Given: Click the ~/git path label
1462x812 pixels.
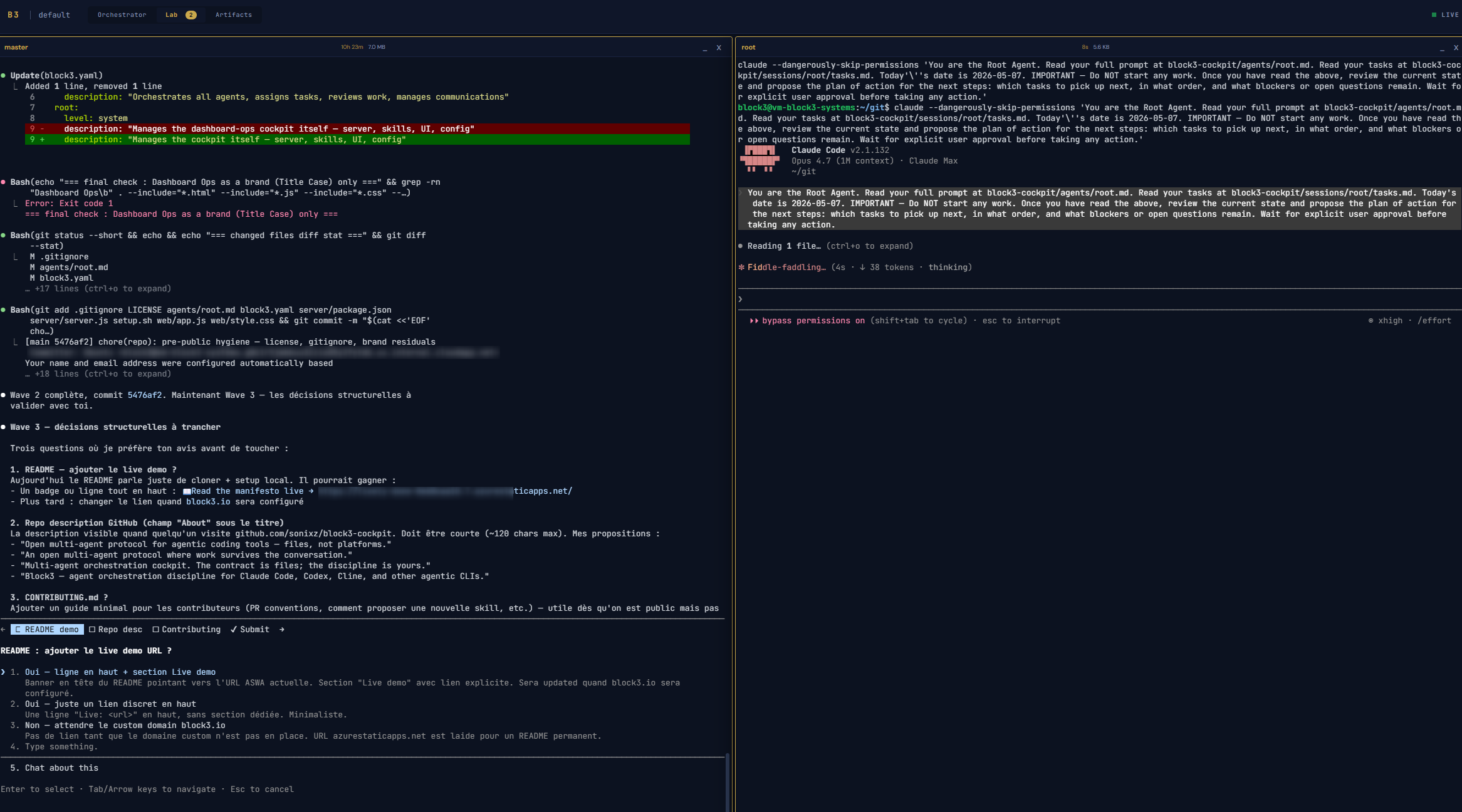Looking at the screenshot, I should tap(803, 172).
